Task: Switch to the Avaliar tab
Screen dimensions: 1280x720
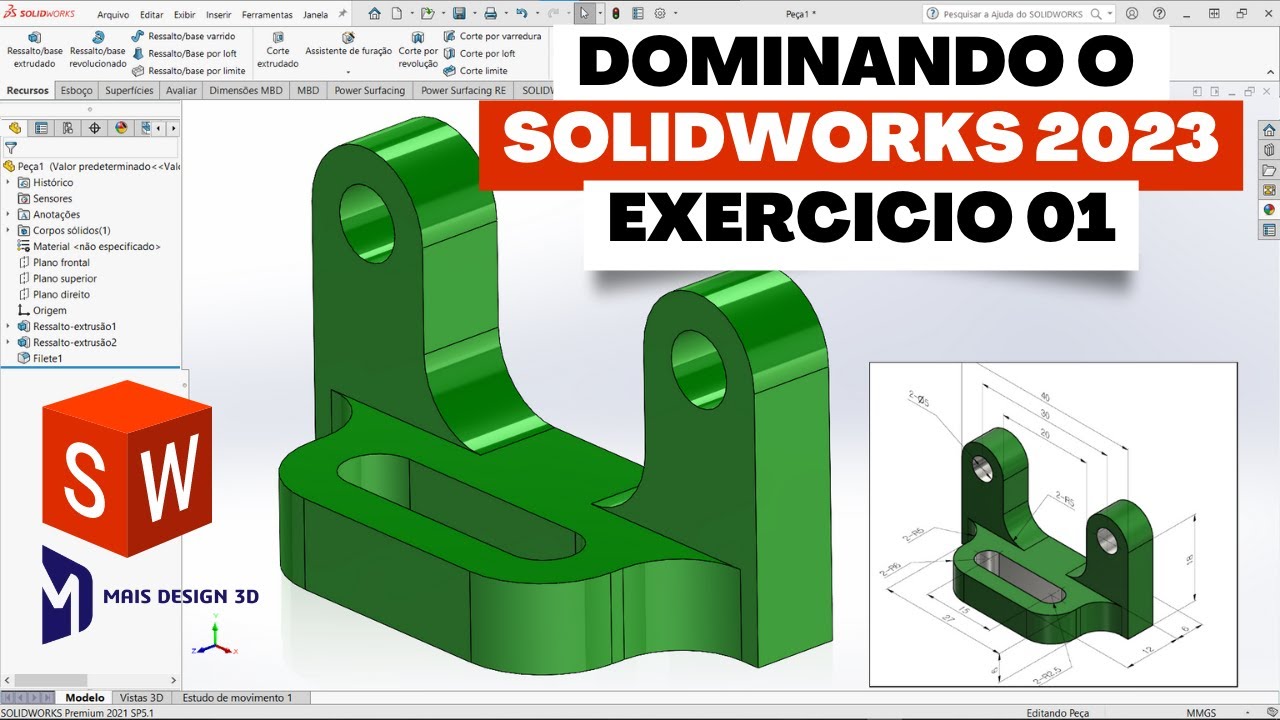Action: [181, 90]
